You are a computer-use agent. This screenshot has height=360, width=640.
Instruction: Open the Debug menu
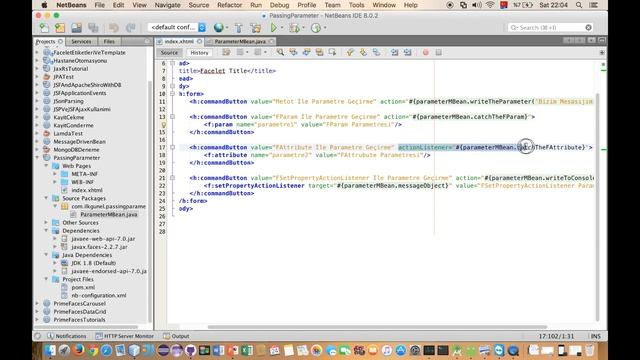pyautogui.click(x=279, y=5)
